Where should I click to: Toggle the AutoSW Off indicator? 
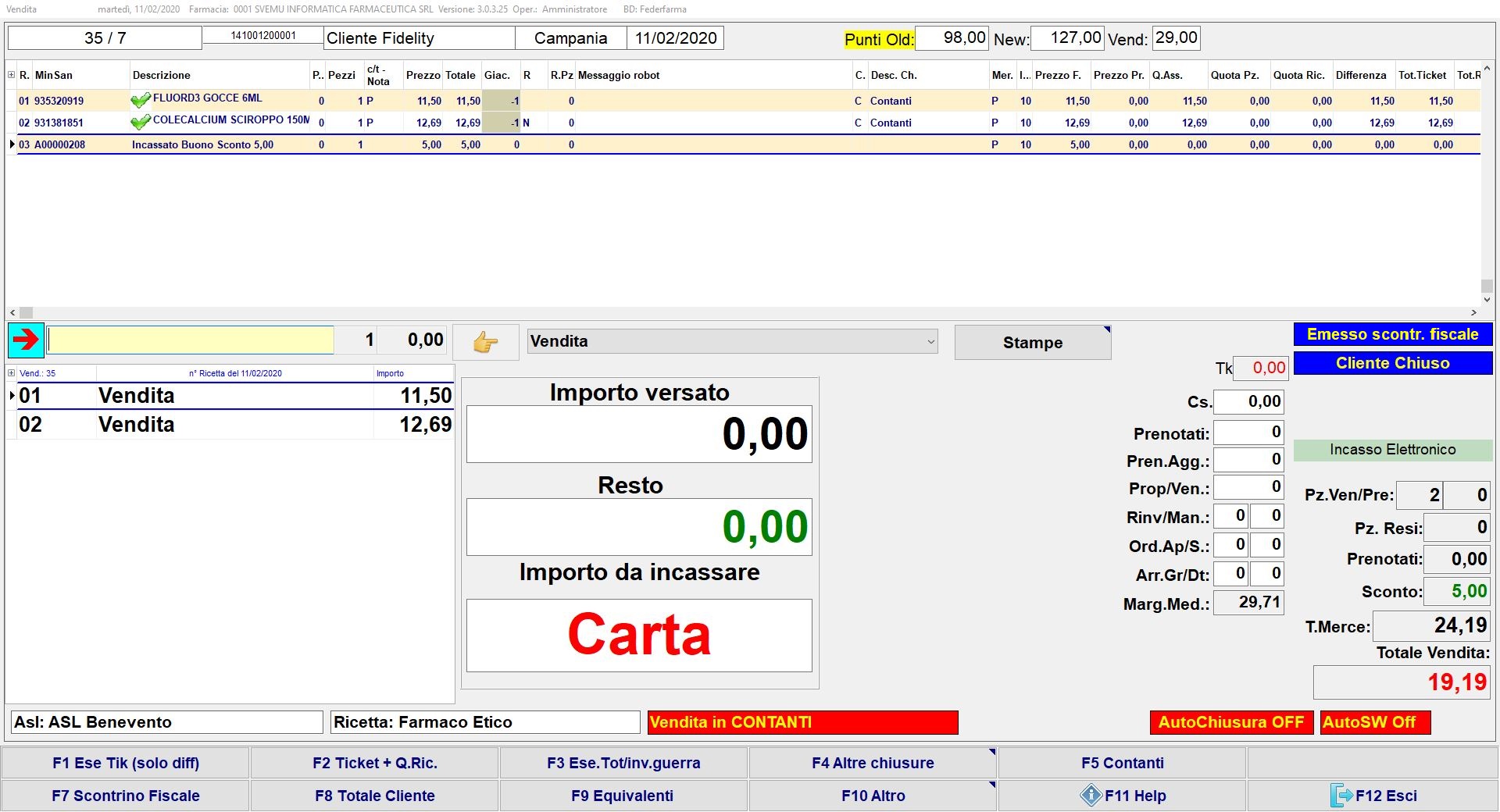click(1374, 722)
